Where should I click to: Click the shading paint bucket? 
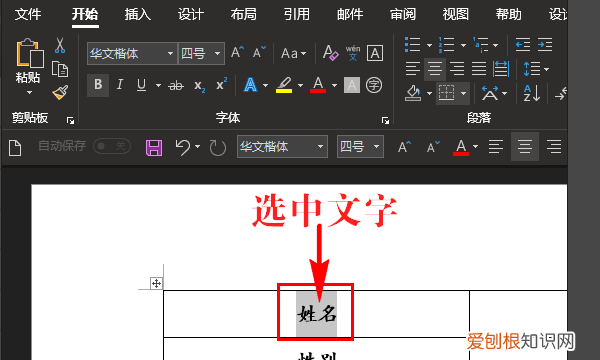tap(413, 93)
